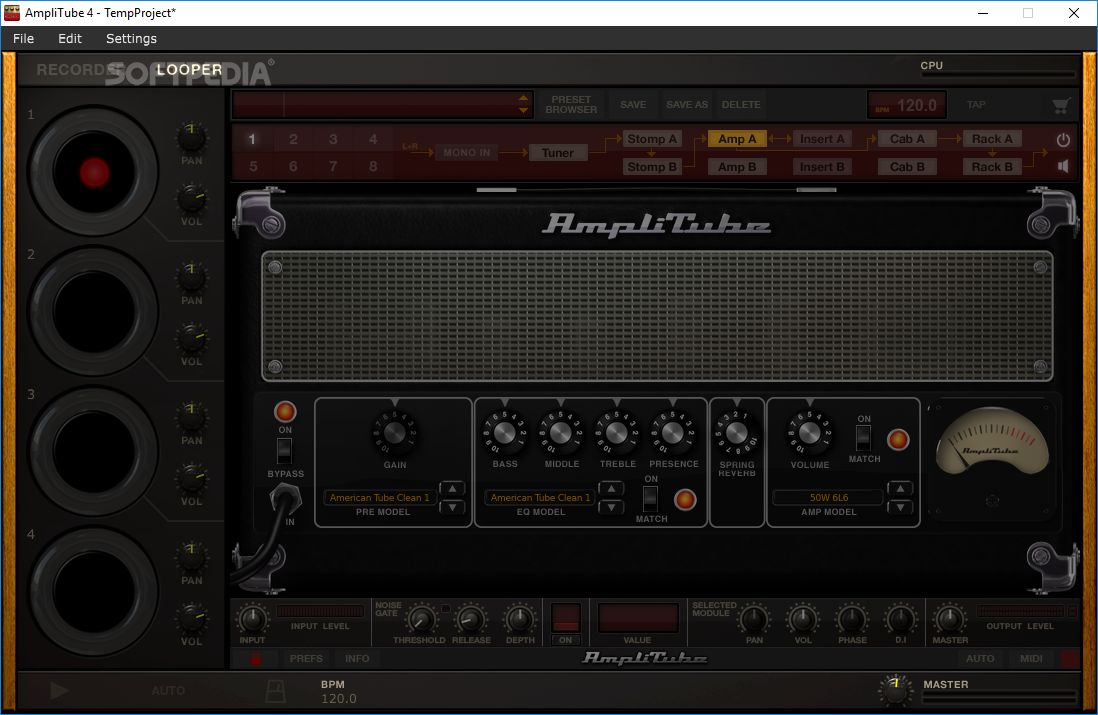Flip the EQ Match ON switch

coord(651,499)
